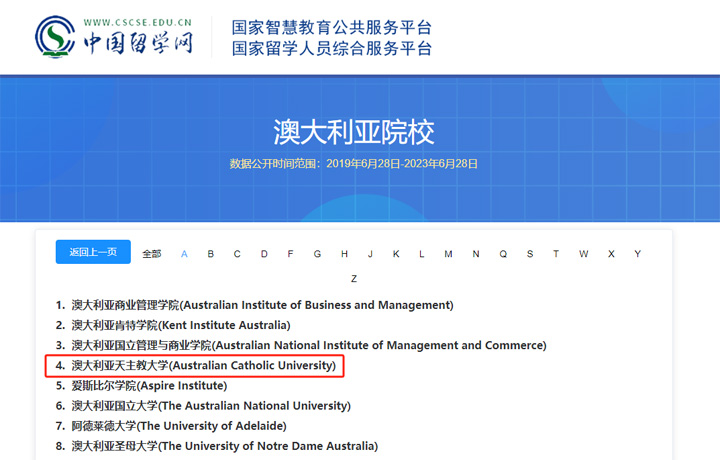Select the 全部 filter tab
The width and height of the screenshot is (720, 460).
click(152, 254)
